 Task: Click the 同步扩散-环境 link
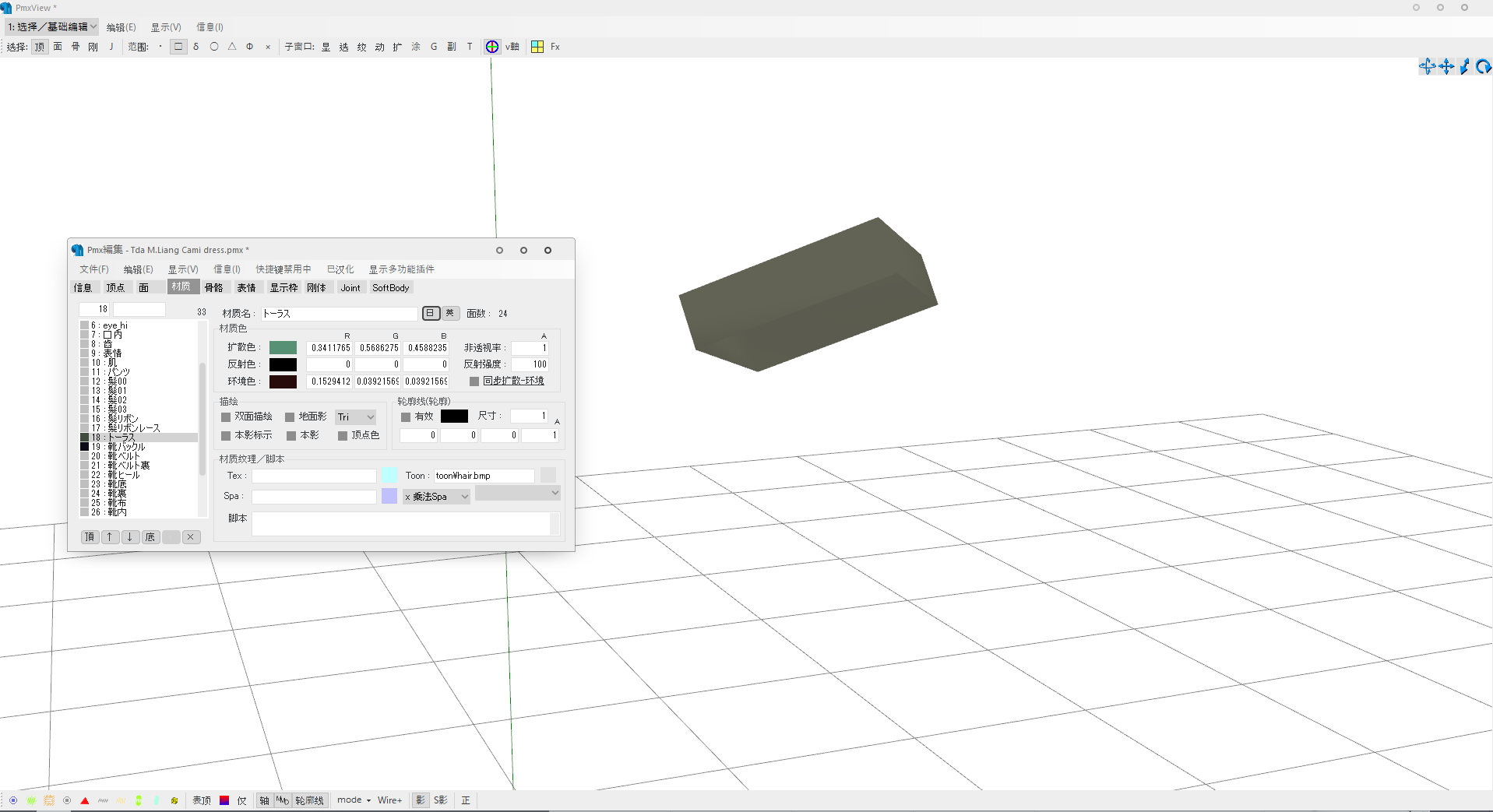[x=513, y=381]
